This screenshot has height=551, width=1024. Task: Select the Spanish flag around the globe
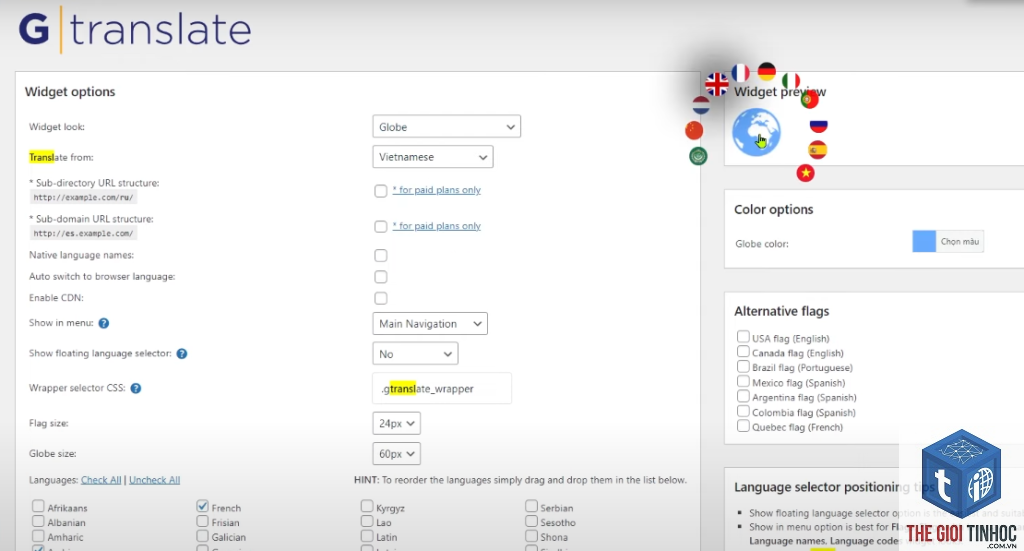[818, 150]
